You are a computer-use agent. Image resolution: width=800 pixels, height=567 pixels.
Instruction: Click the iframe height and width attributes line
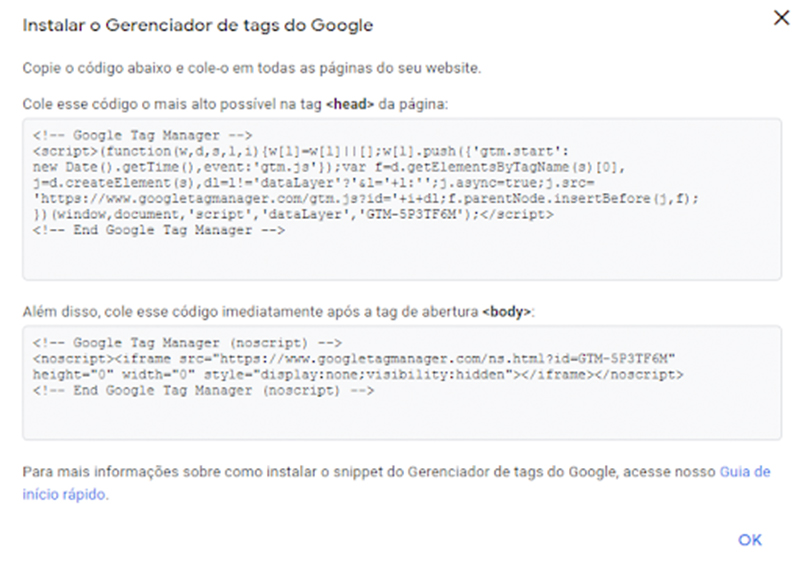coord(358,375)
